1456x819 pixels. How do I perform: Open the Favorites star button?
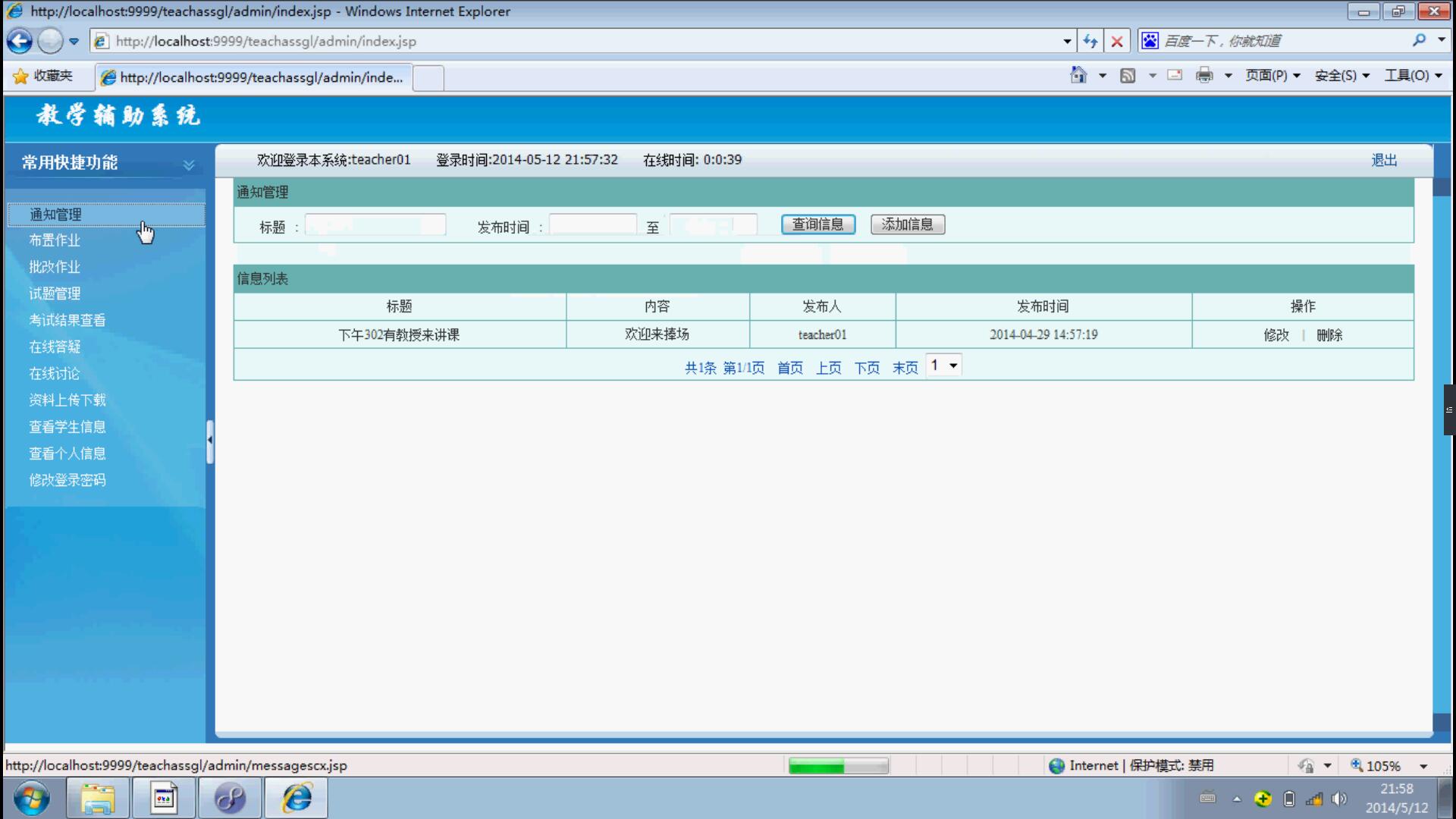click(42, 76)
